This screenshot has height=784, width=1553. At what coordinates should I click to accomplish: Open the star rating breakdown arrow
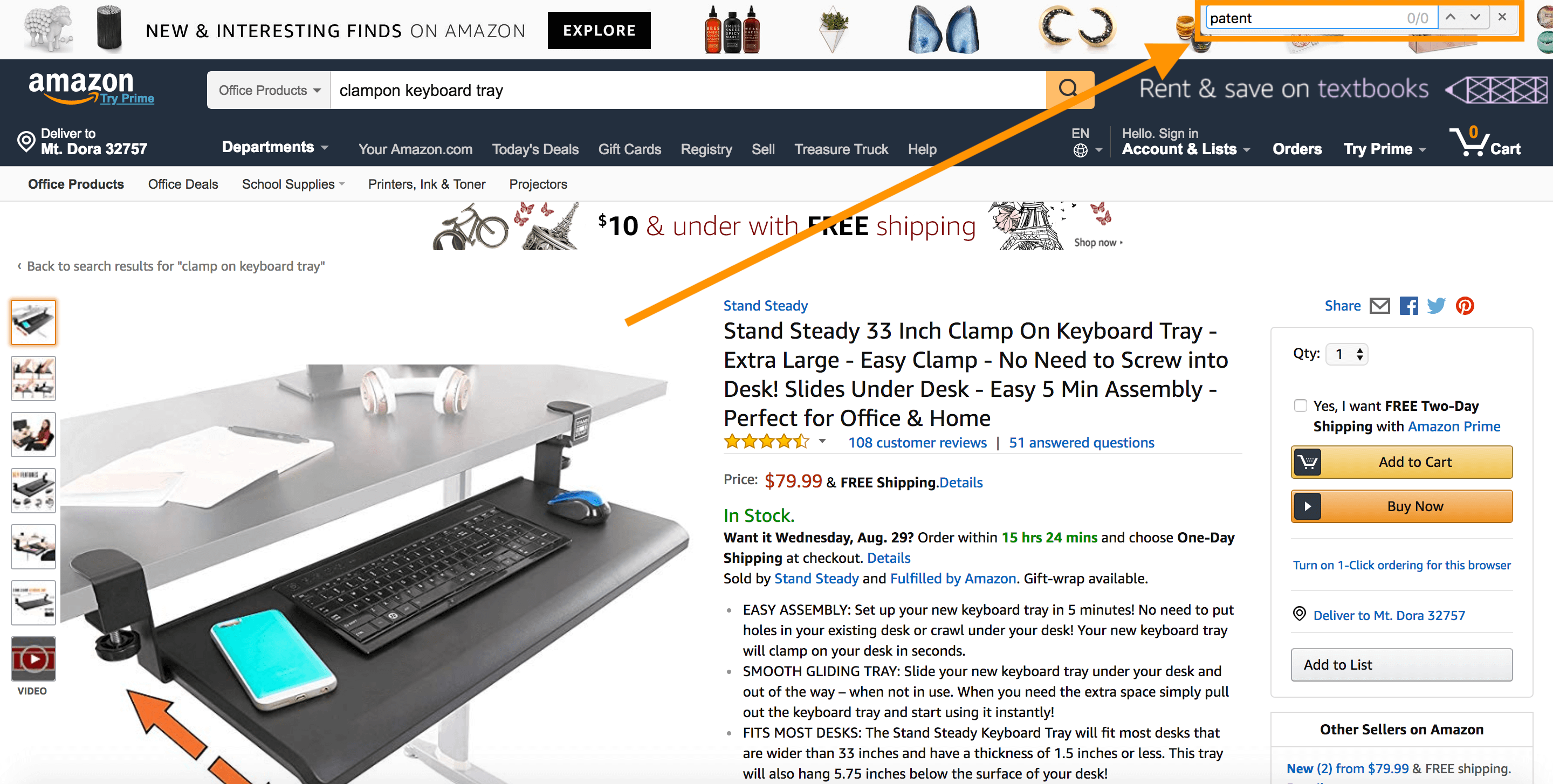point(822,442)
